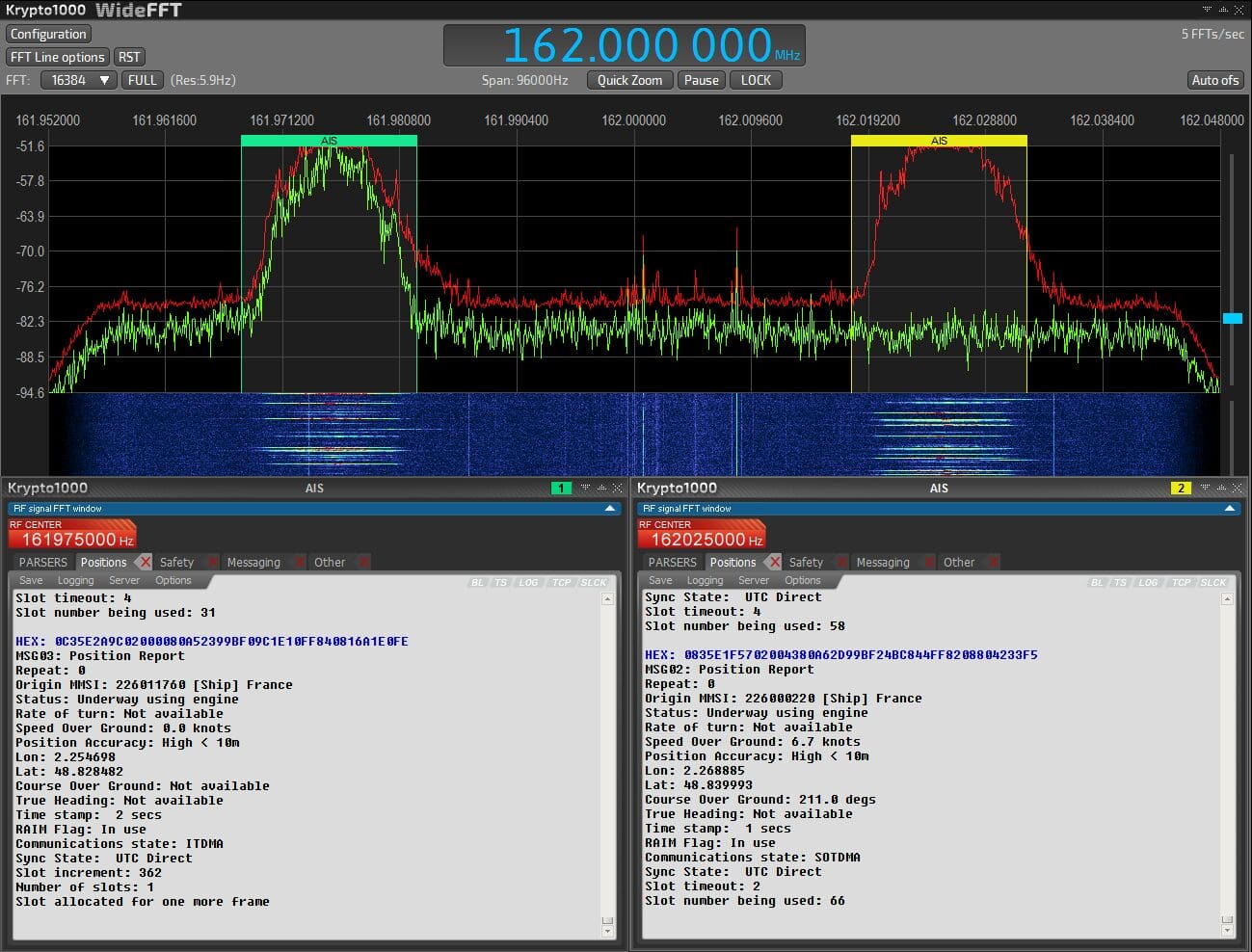This screenshot has width=1252, height=952.
Task: Toggle SLCK option in left AIS panel
Action: (594, 582)
